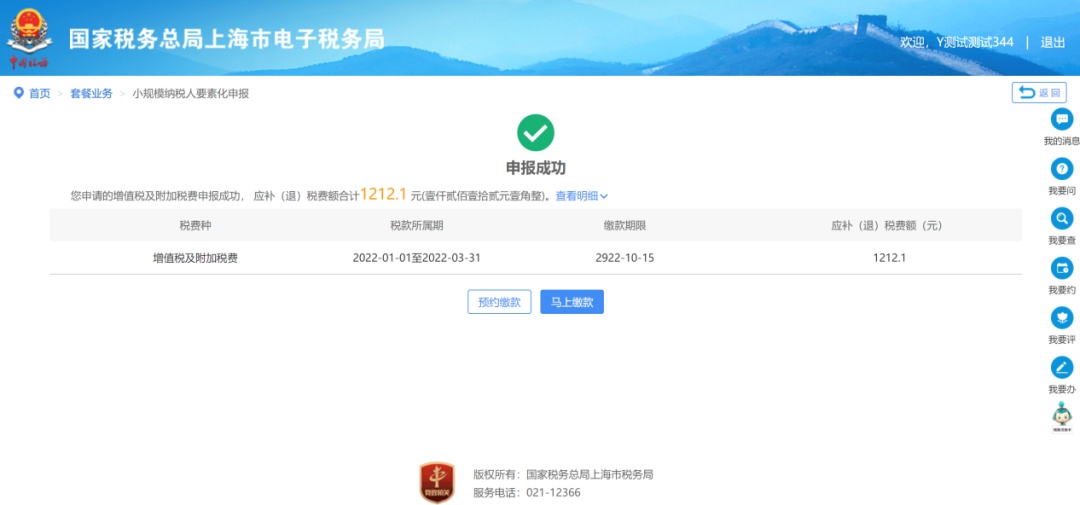Click the site title 国家税务总局上海市电子税务局
The image size is (1080, 505).
tap(227, 39)
